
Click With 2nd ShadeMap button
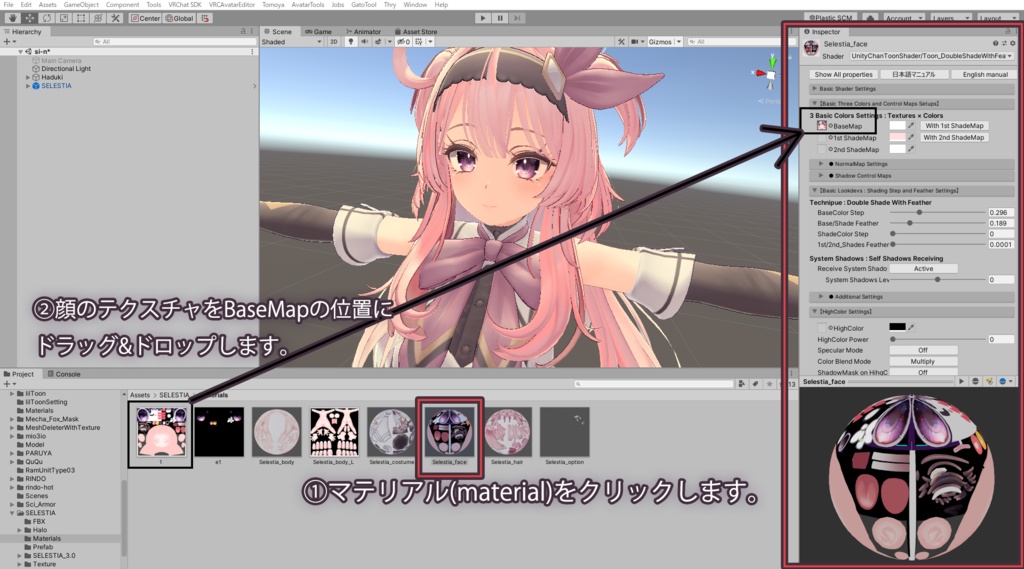pos(953,138)
